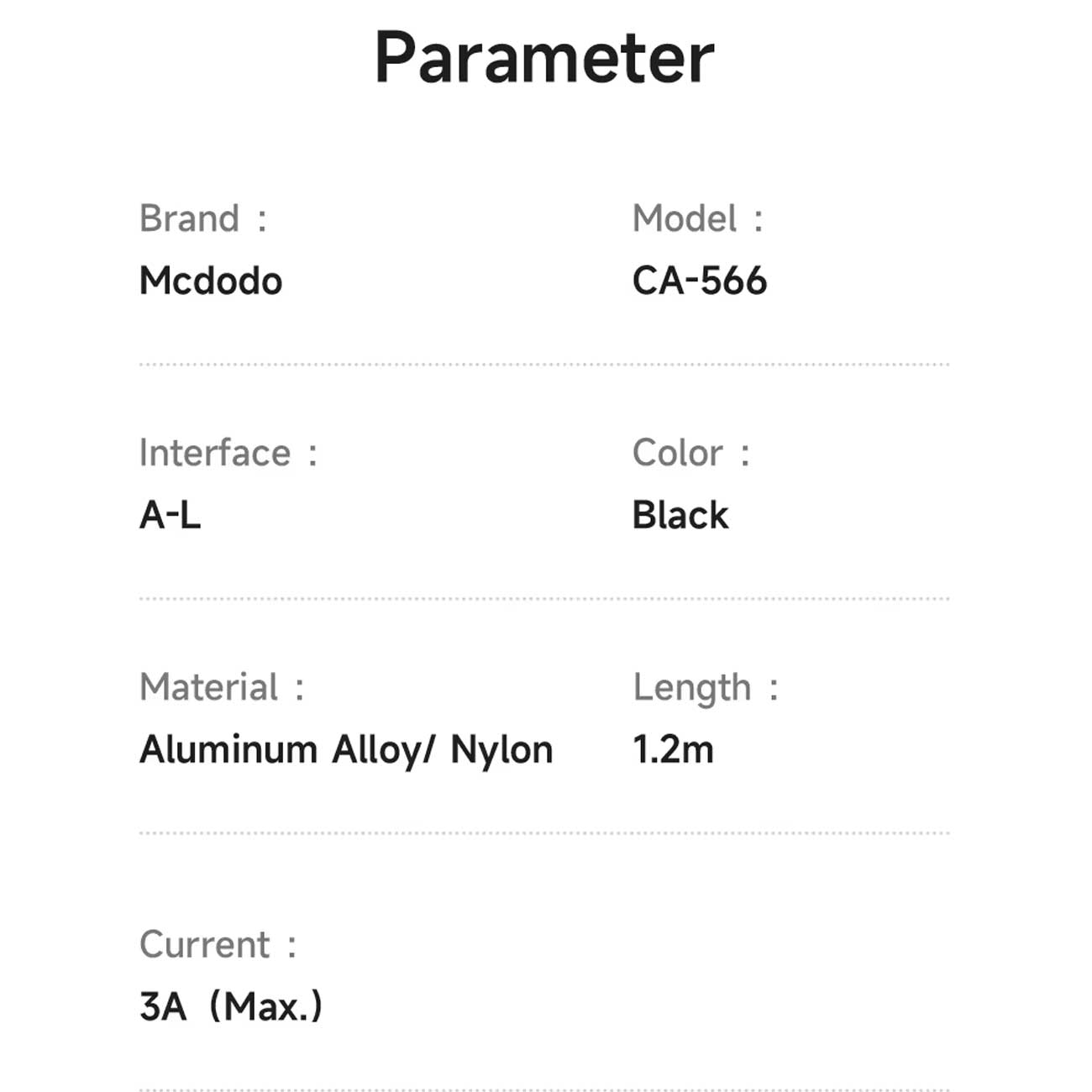
Task: Select the 3A current value
Action: [x=163, y=1006]
